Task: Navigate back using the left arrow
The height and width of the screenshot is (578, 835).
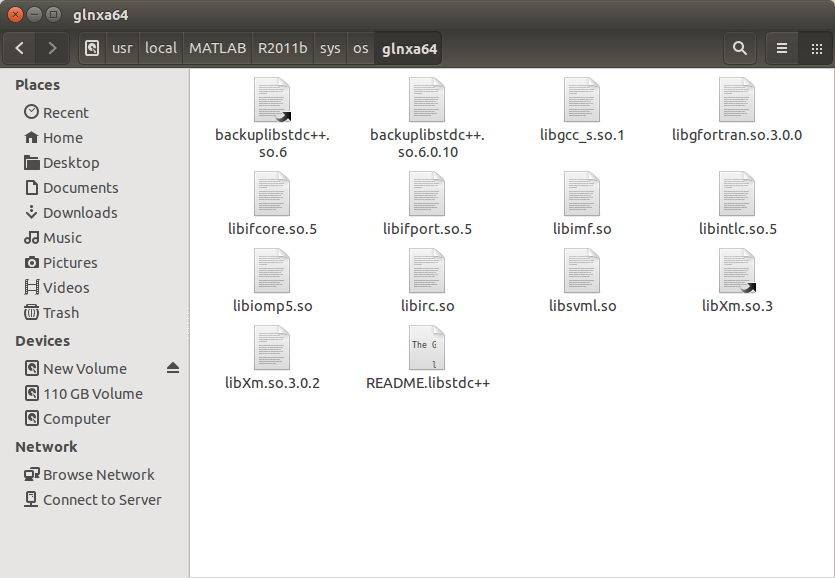Action: tap(19, 47)
